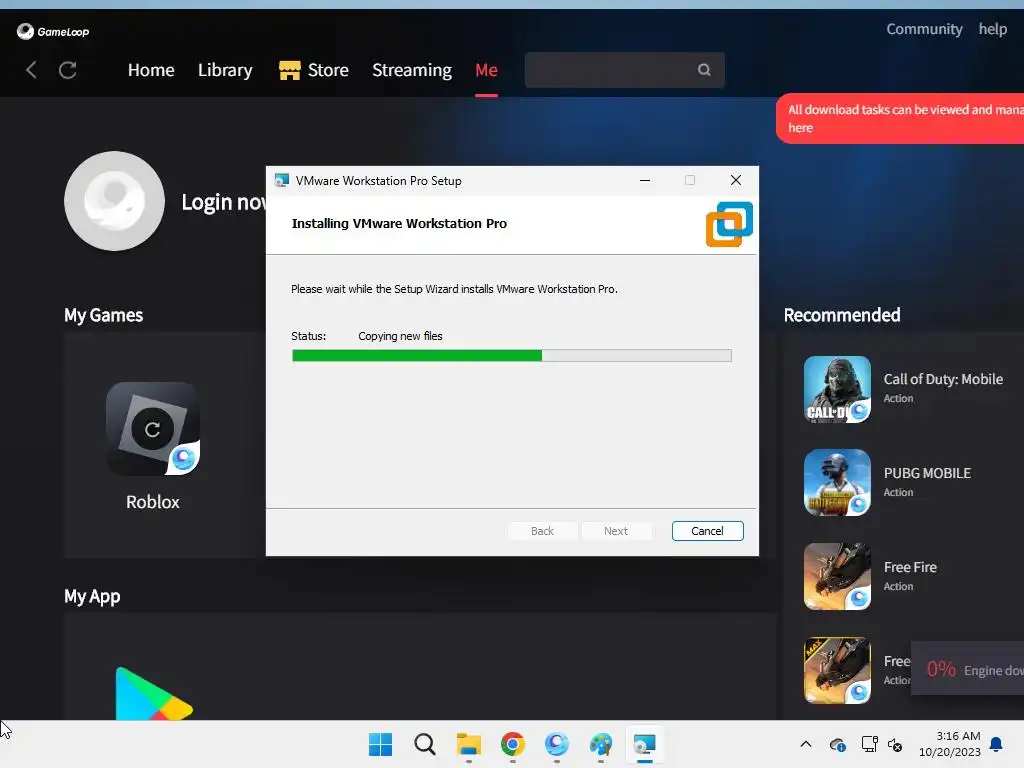Open Call of Duty: Mobile thumbnail
This screenshot has width=1024, height=768.
pyautogui.click(x=837, y=389)
